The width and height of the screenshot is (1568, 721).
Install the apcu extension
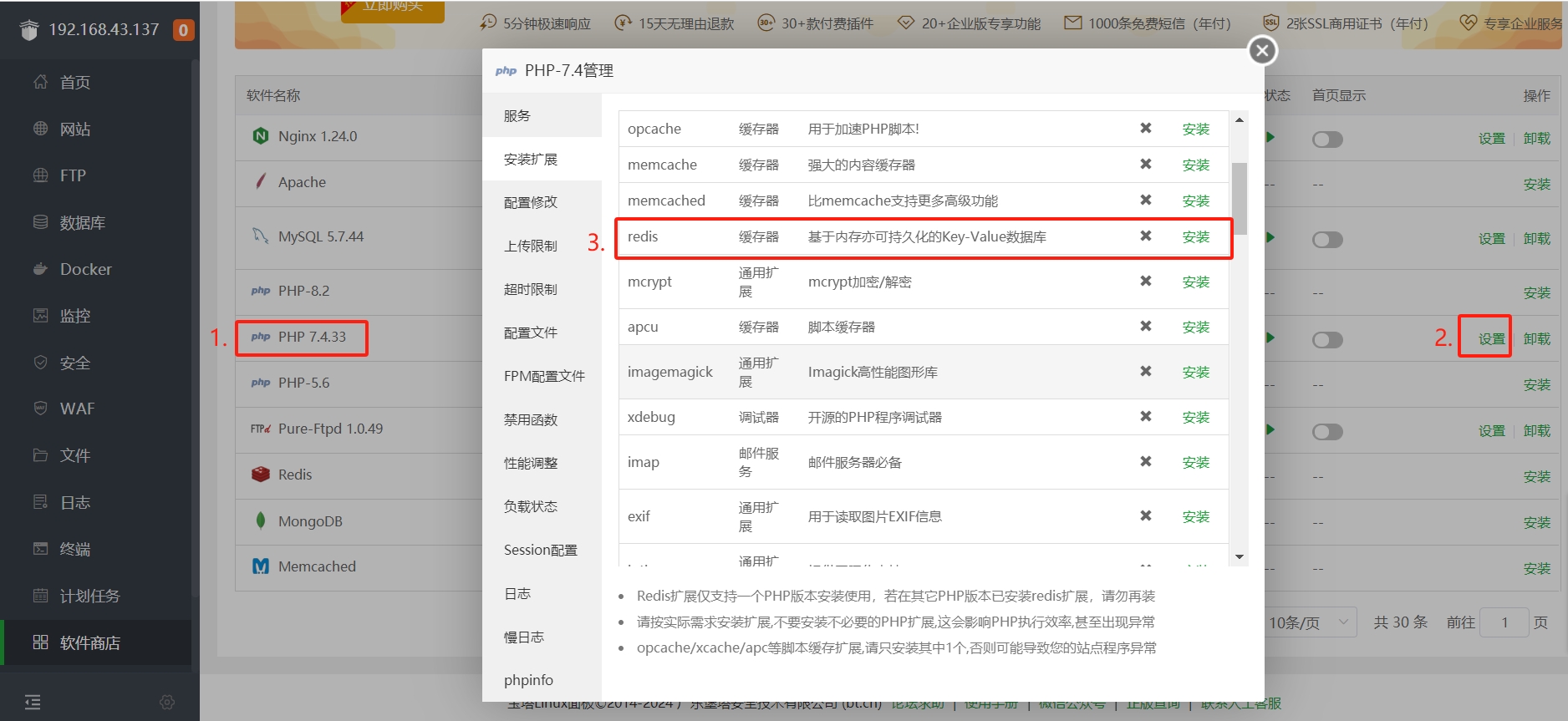click(1196, 327)
